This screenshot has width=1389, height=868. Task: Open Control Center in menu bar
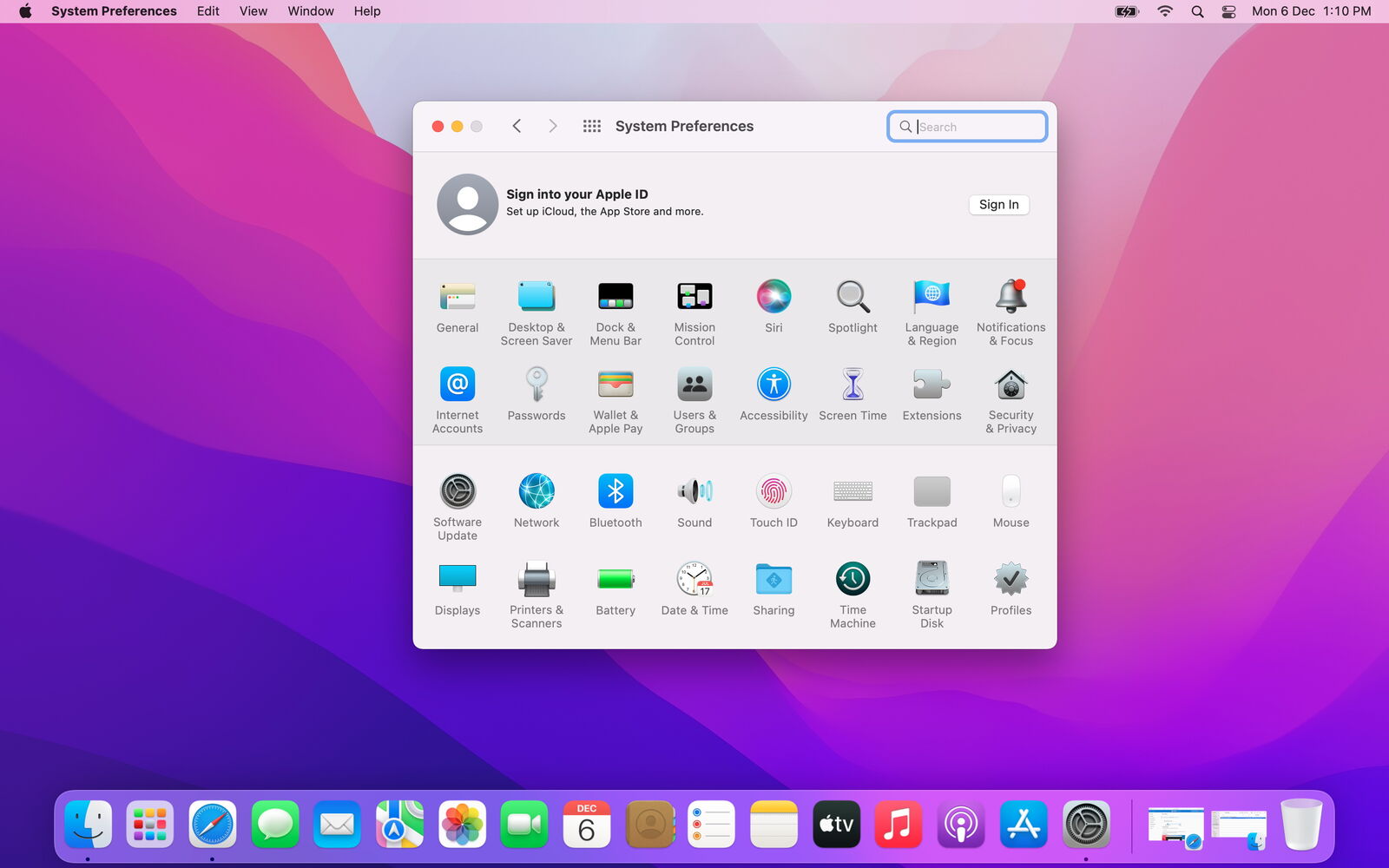pos(1228,11)
